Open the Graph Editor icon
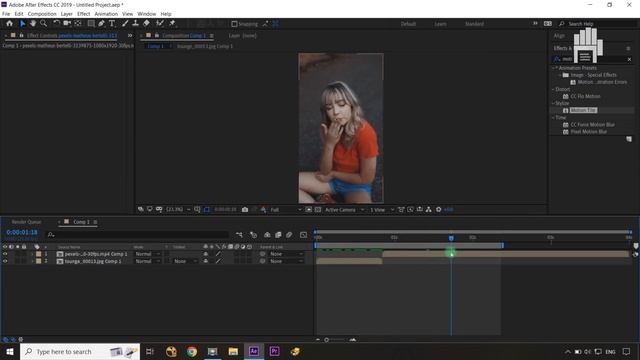This screenshot has height=360, width=640. coord(303,235)
